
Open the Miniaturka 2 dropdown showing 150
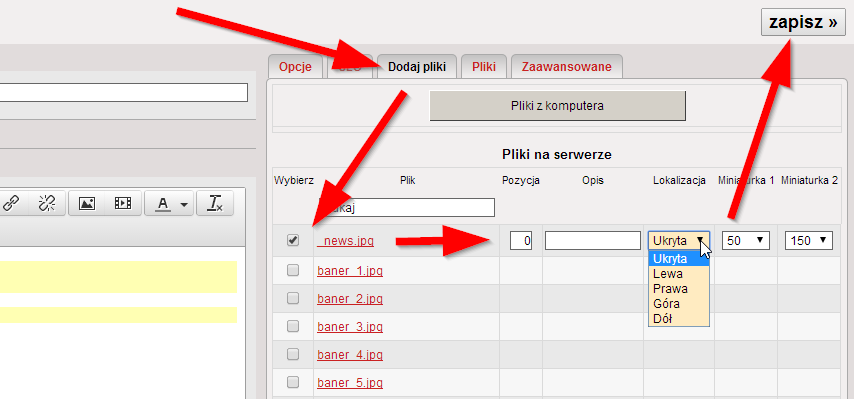pos(808,241)
